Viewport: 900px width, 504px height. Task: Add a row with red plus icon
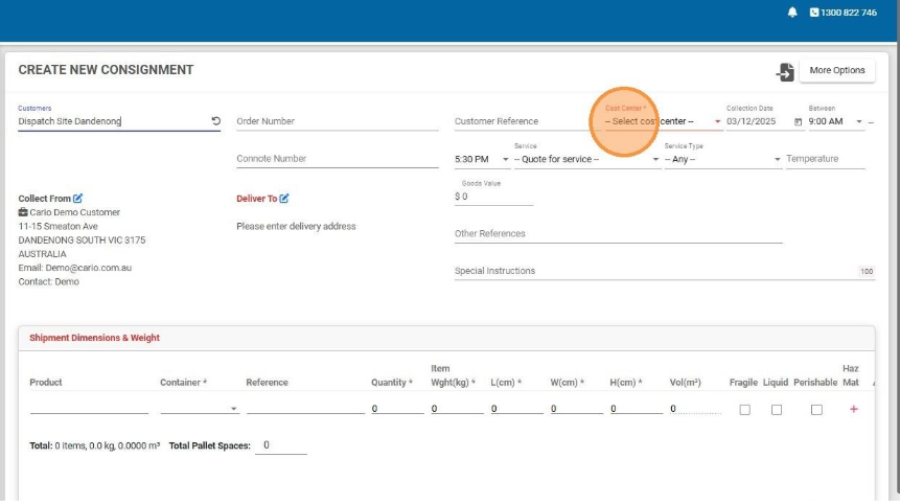[853, 409]
